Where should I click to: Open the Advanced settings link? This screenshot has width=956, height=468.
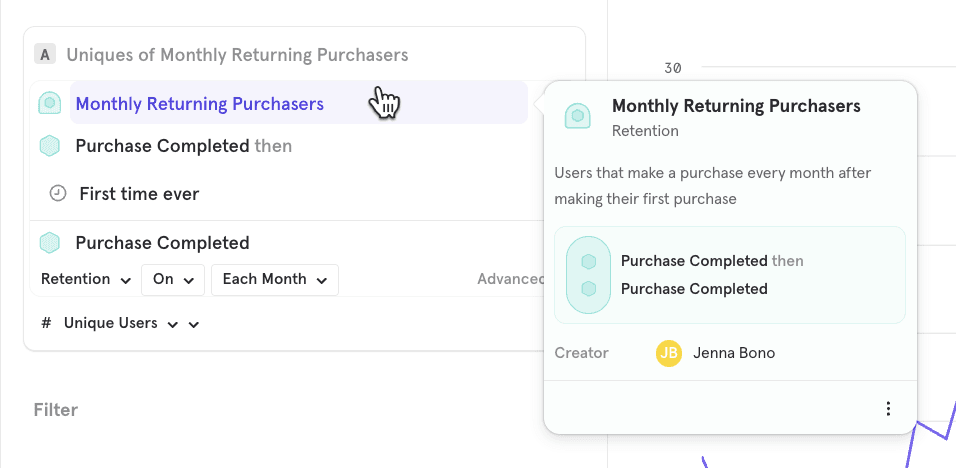[510, 279]
